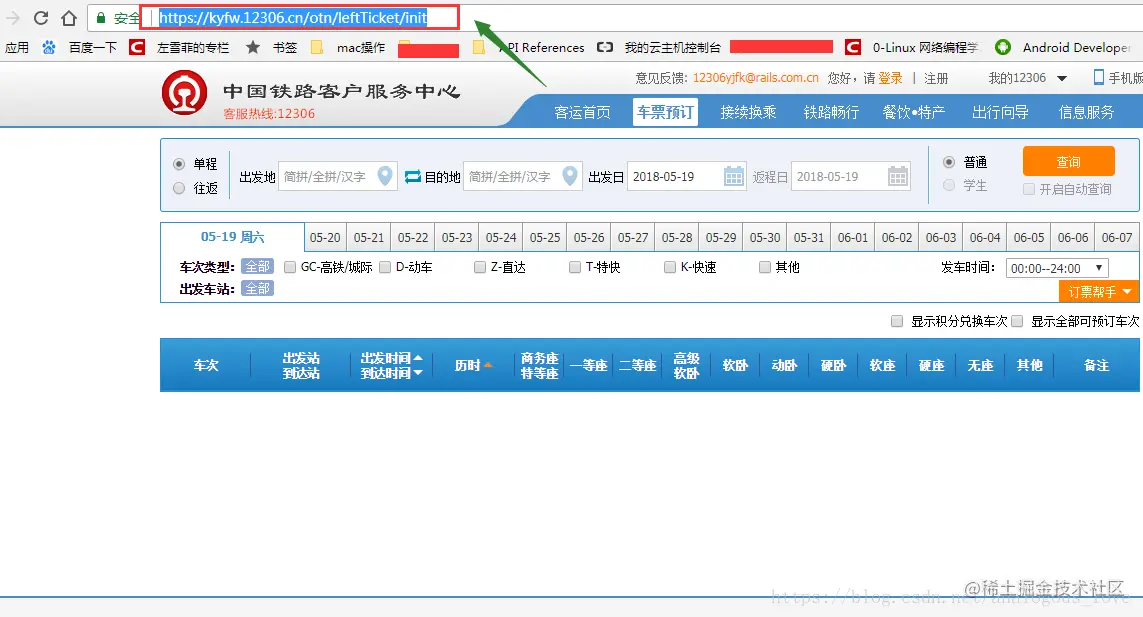
Task: Open the Android Developer bookmark
Action: [1063, 47]
